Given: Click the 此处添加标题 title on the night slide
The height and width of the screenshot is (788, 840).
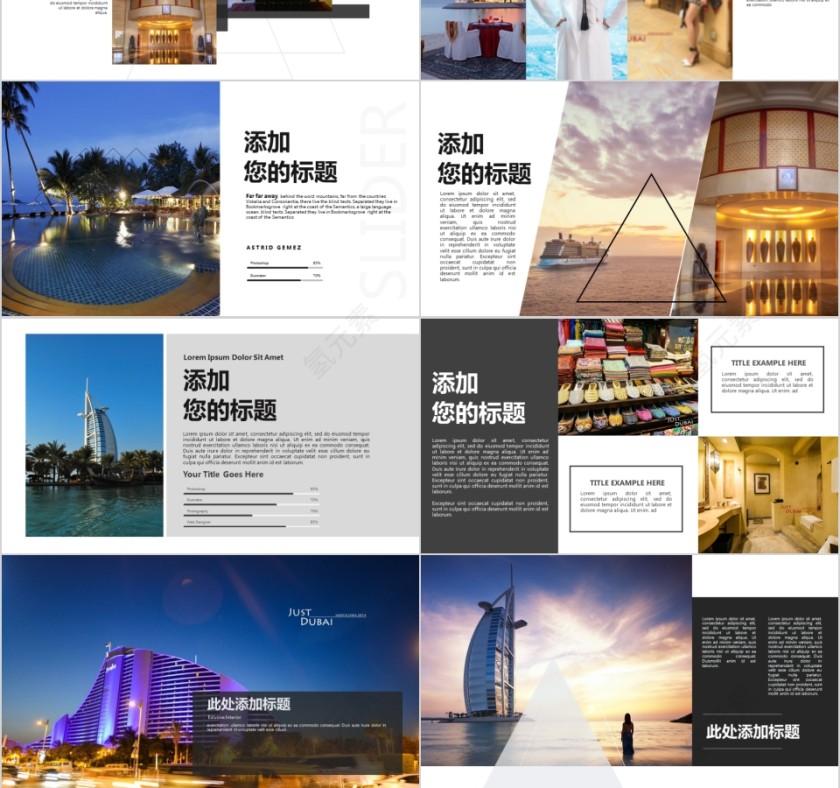Looking at the screenshot, I should 248,704.
